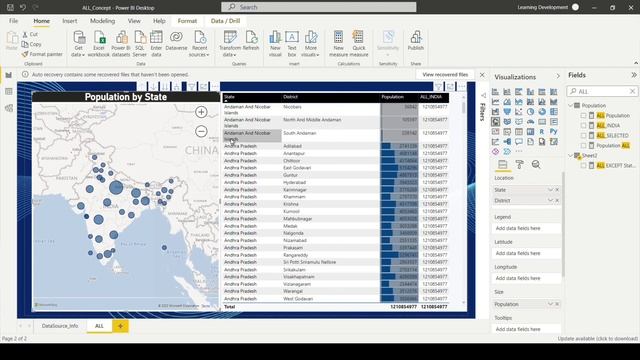Viewport: 640px width, 360px height.
Task: Check the ALL_SELECTED field
Action: (583, 136)
